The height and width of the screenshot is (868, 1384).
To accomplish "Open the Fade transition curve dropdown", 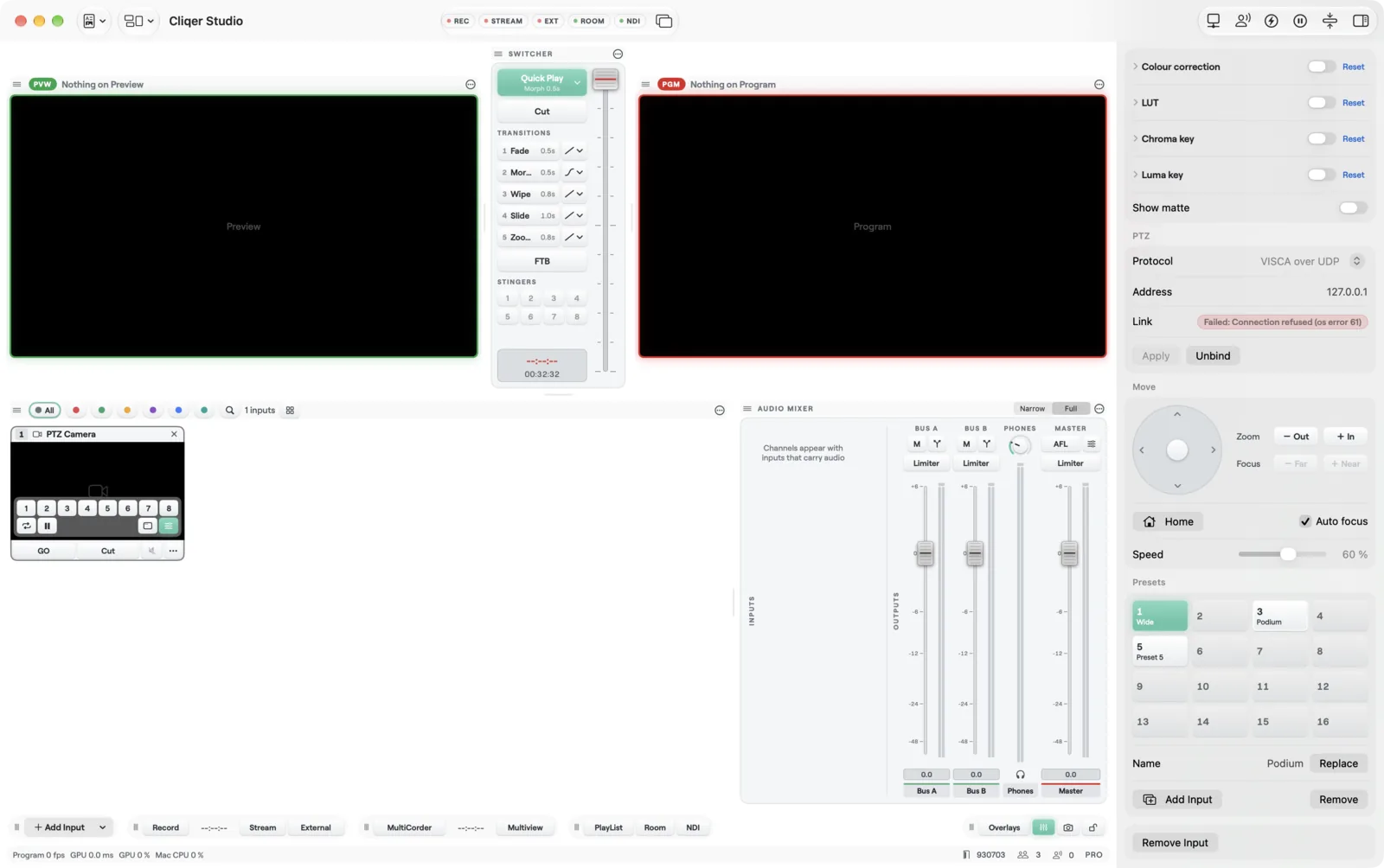I will tap(574, 150).
